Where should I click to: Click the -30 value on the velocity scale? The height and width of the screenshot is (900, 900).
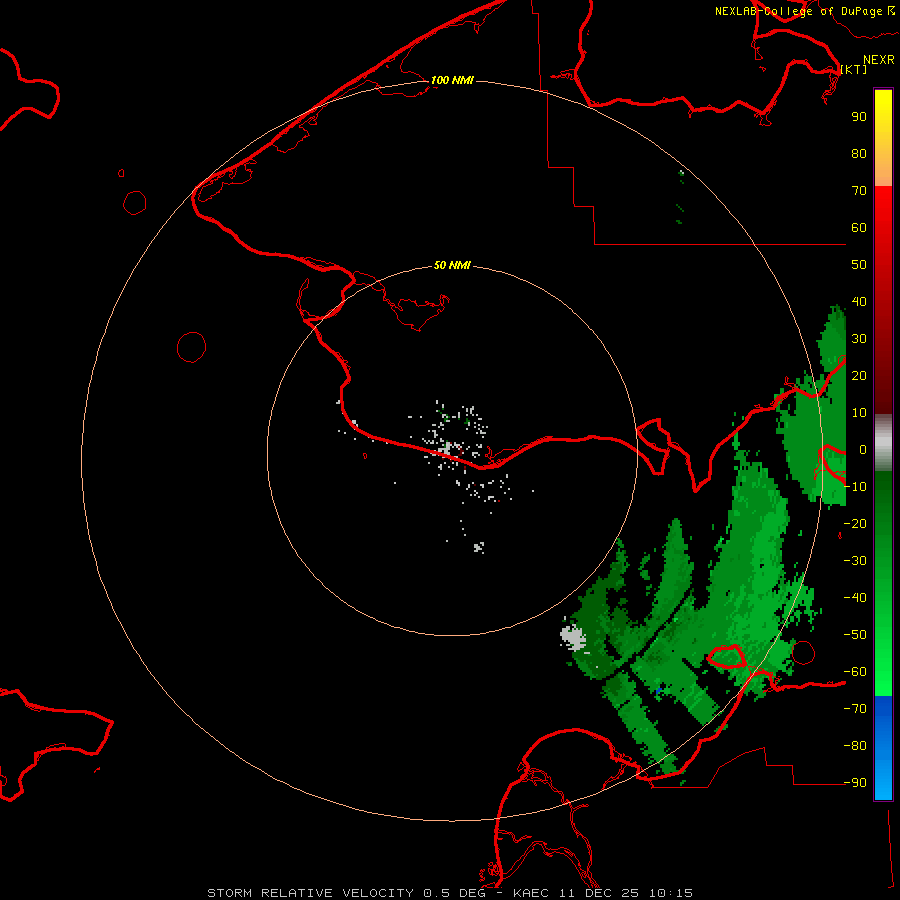tap(855, 561)
